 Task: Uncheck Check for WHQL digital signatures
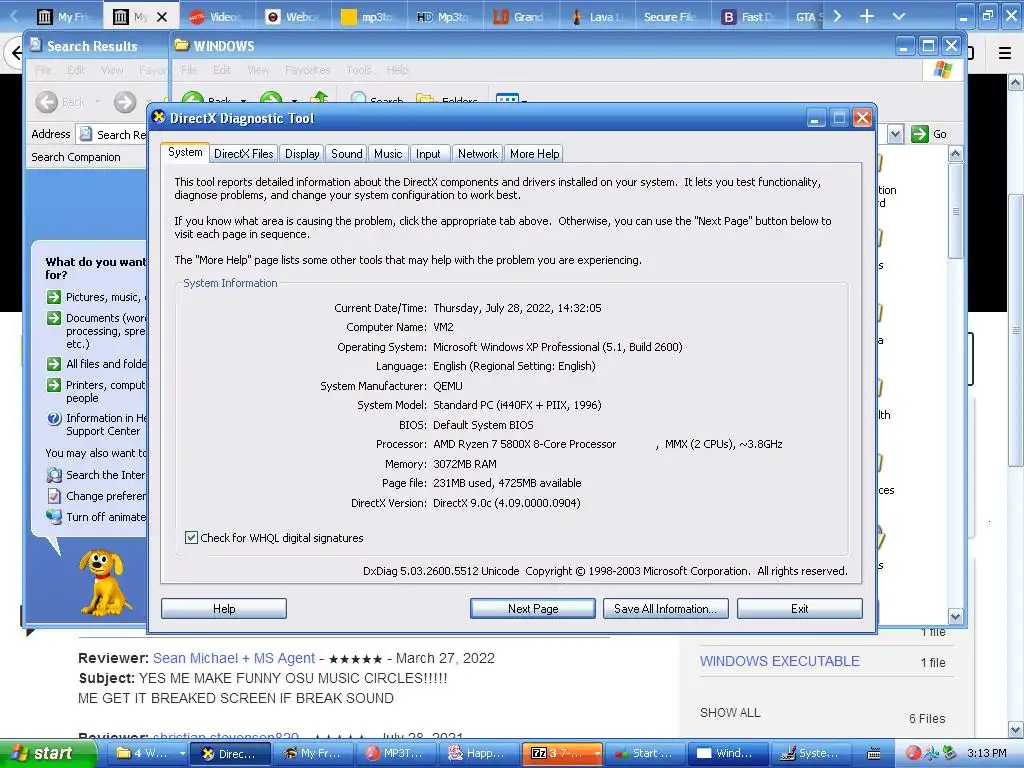point(191,537)
